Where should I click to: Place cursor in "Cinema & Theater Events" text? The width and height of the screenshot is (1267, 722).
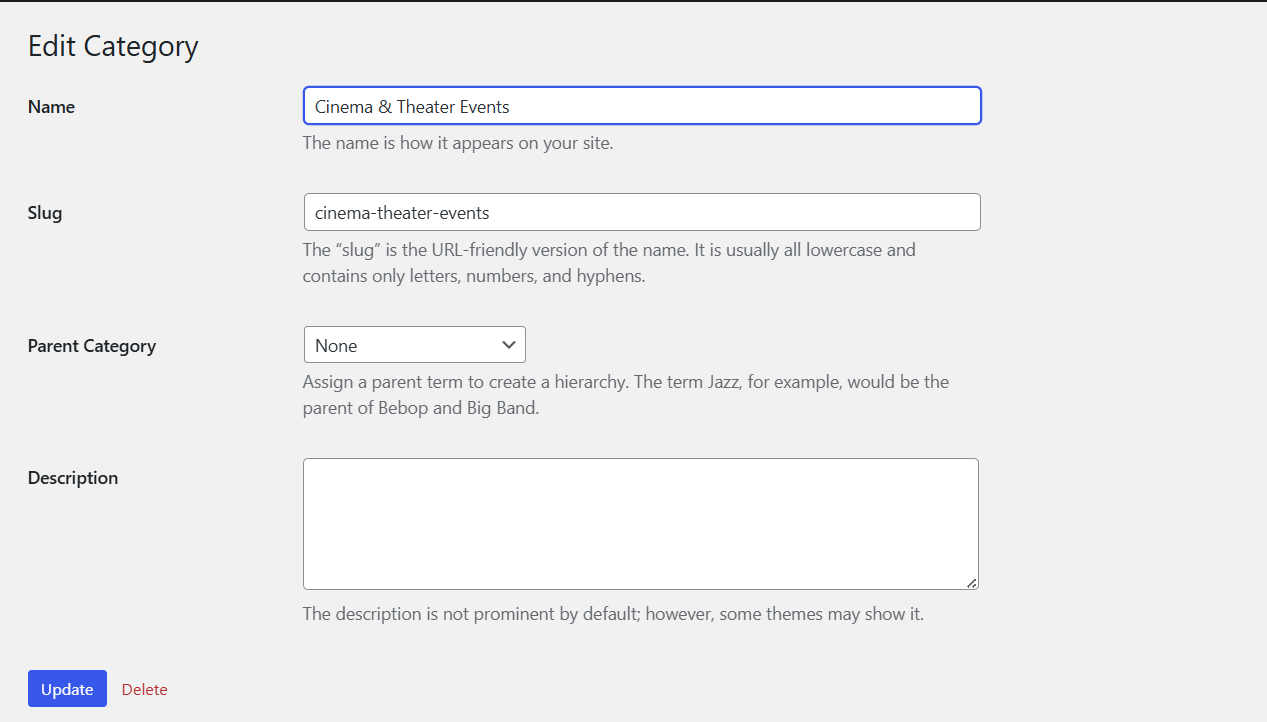click(412, 107)
